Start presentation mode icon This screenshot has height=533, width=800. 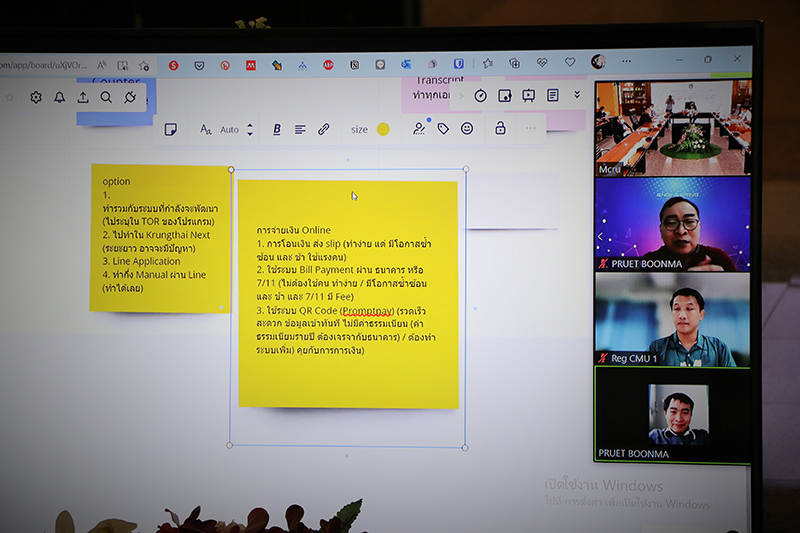pos(529,96)
